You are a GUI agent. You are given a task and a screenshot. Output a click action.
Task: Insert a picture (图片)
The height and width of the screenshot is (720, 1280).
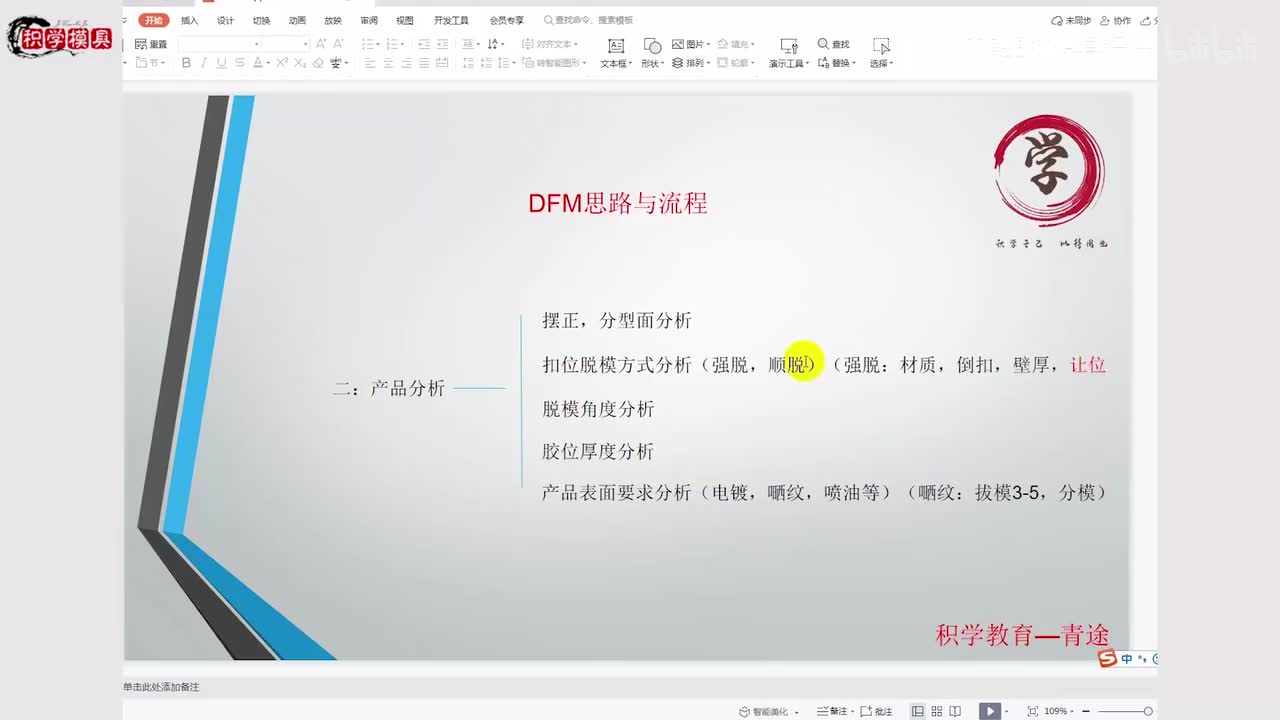pos(689,44)
